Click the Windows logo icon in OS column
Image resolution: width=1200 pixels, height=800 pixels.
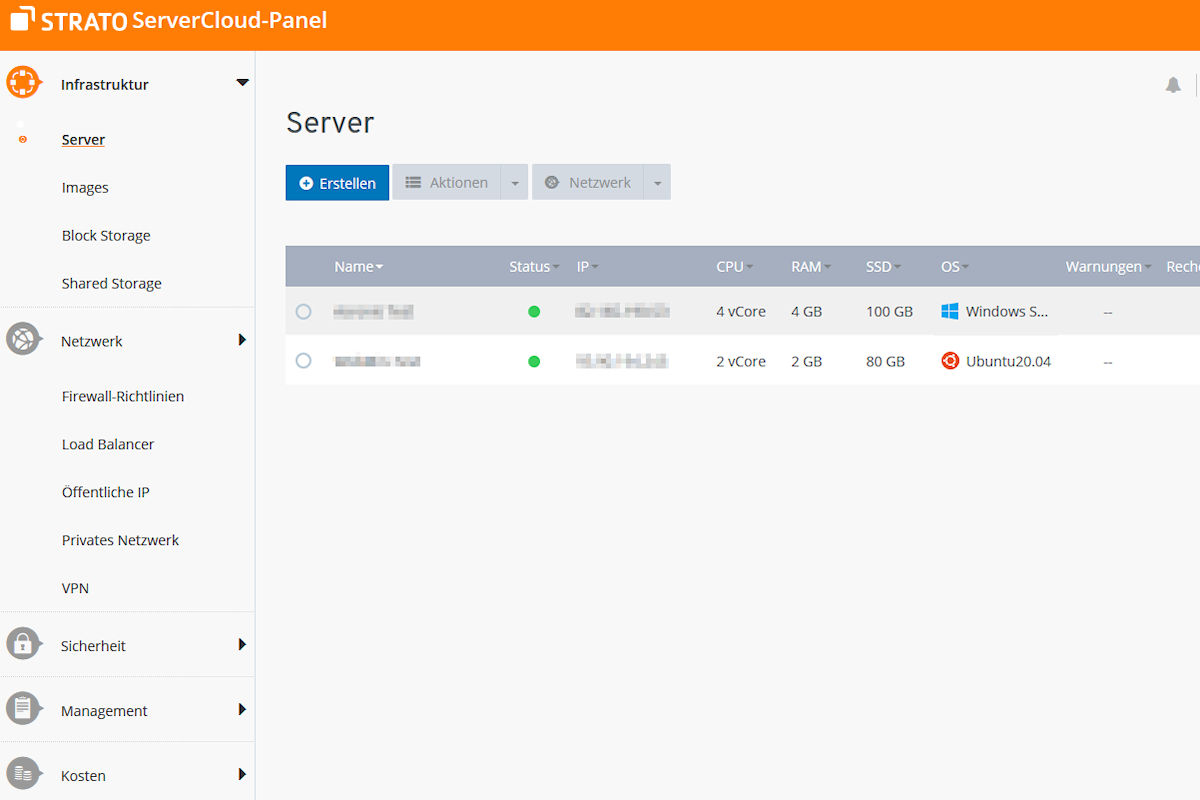950,312
